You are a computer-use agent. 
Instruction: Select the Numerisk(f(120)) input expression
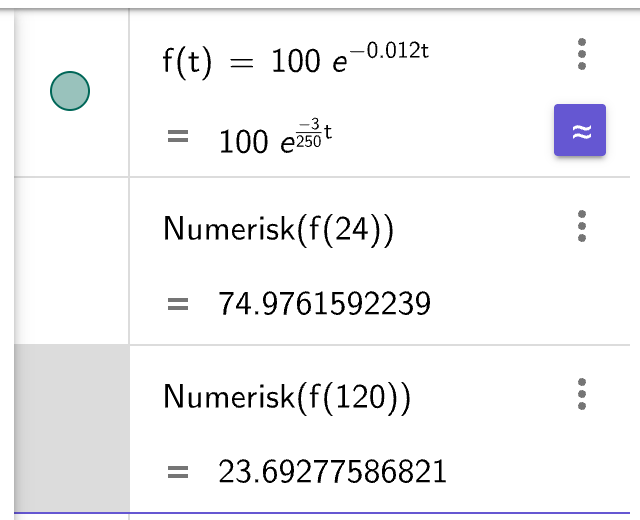coord(287,397)
